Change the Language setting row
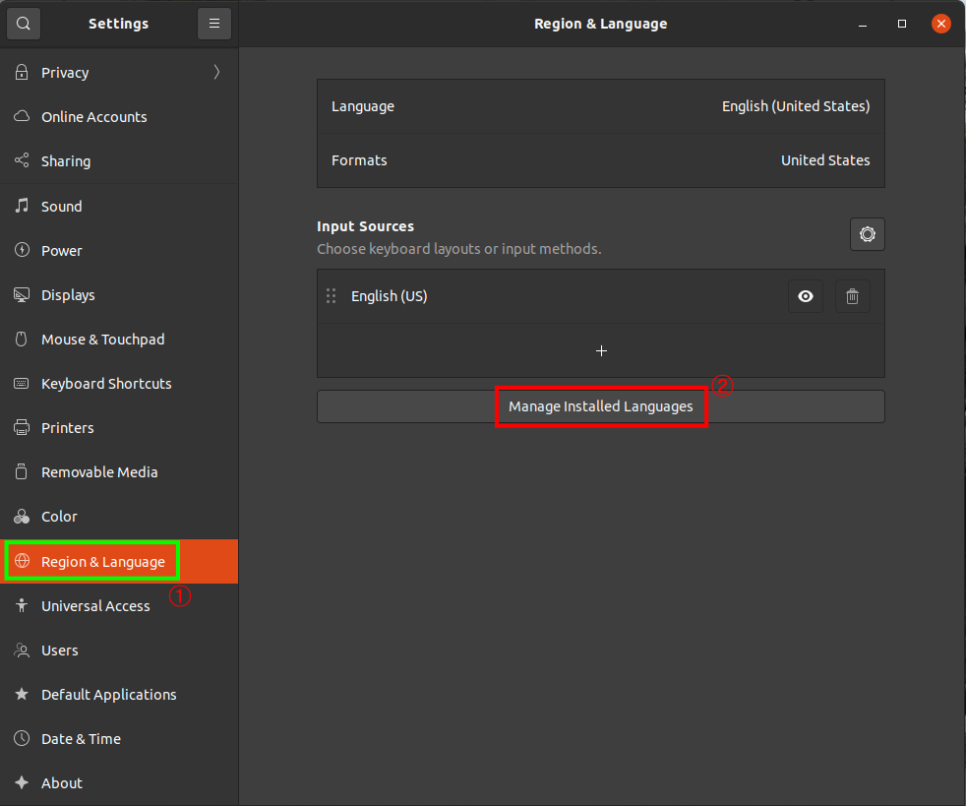966x806 pixels. (601, 106)
